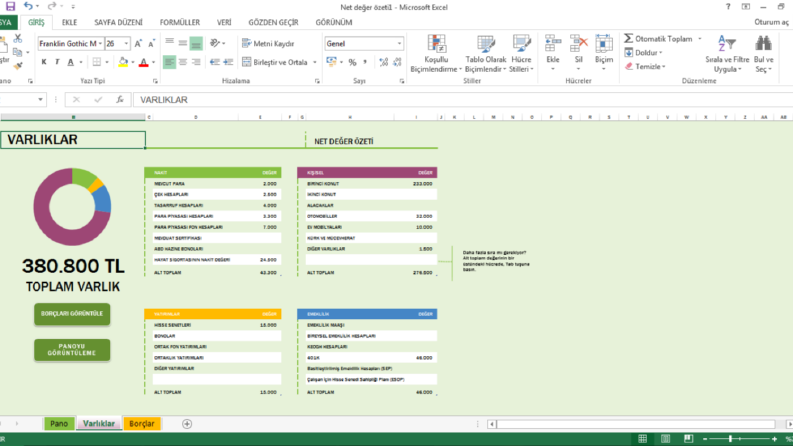Open FORMÜLLER tab
This screenshot has height=446, width=793.
(x=180, y=22)
